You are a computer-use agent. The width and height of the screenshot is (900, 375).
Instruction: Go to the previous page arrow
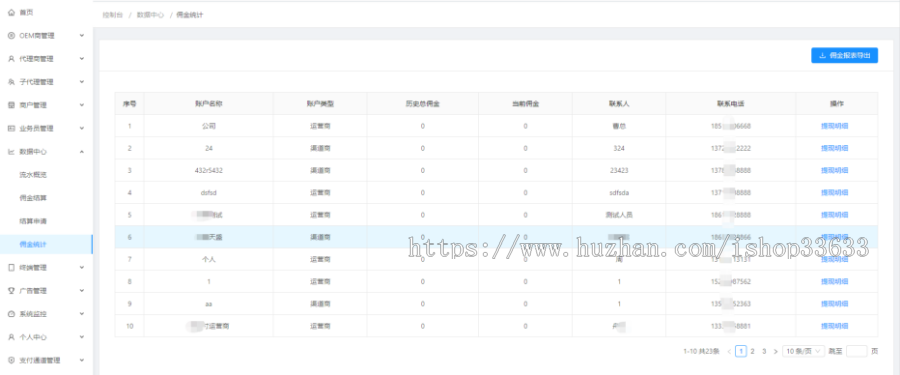[729, 351]
